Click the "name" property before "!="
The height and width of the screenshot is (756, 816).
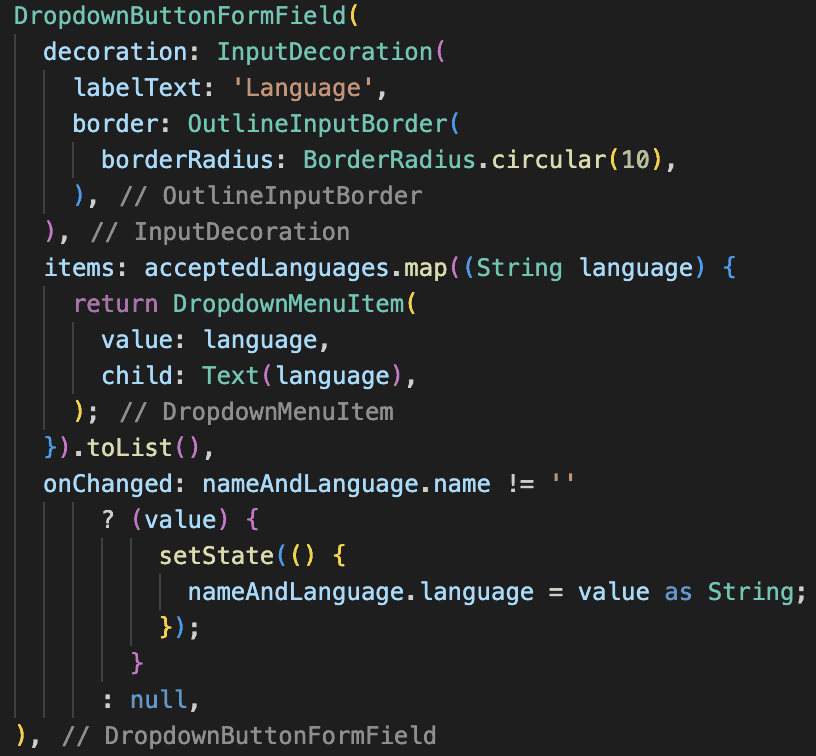462,484
